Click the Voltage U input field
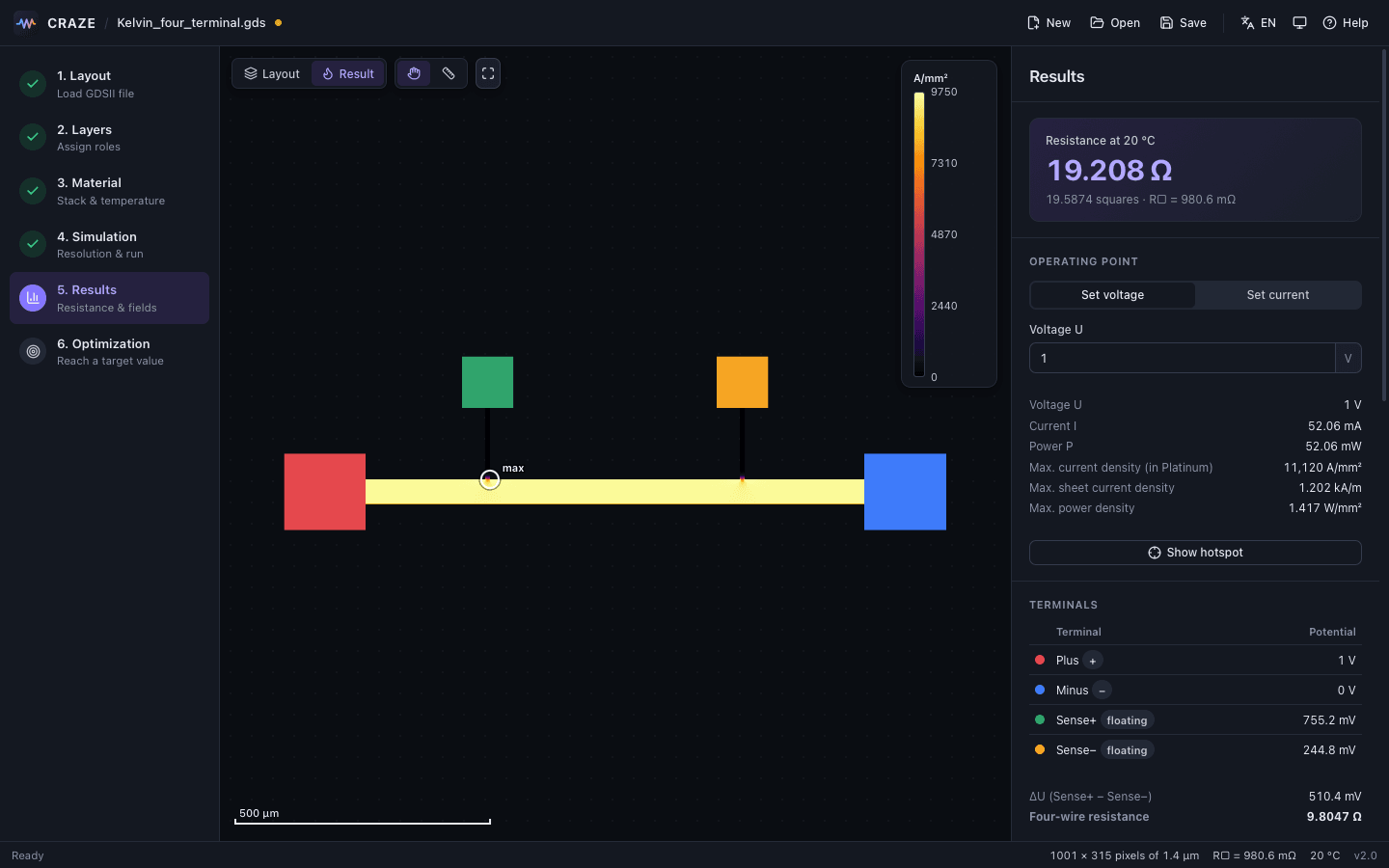Screen dimensions: 1389x868 pos(1182,358)
